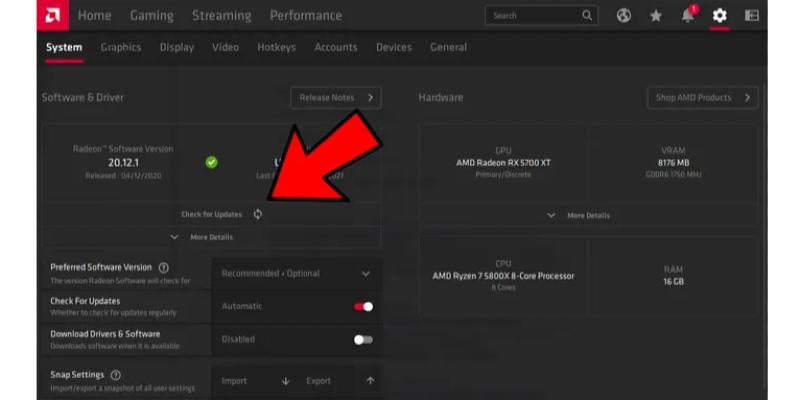Open the General settings tab
800x400 pixels.
tap(448, 47)
